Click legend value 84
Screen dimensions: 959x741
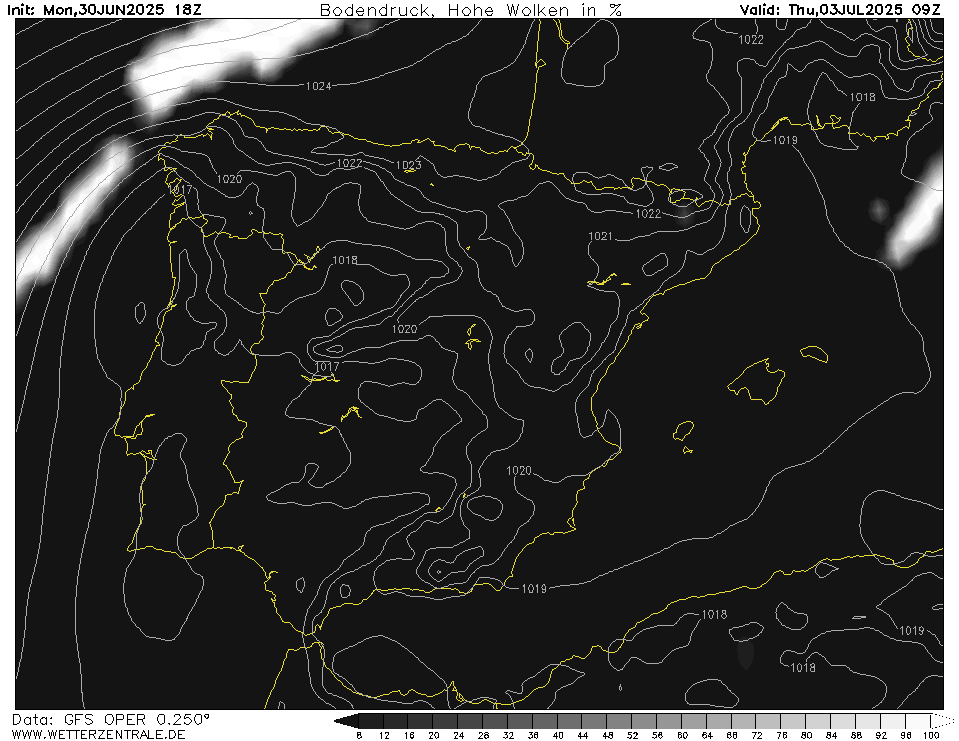click(832, 735)
